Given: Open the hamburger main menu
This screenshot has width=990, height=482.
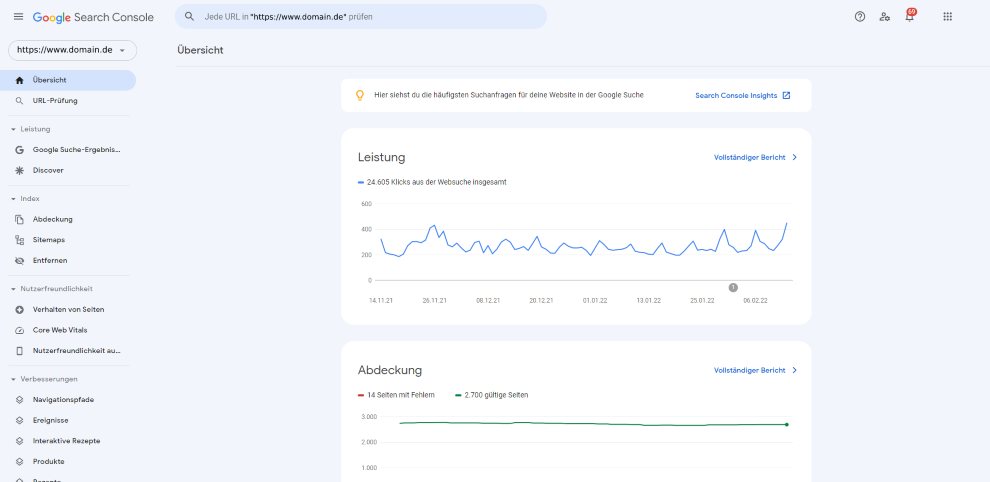Looking at the screenshot, I should (18, 17).
